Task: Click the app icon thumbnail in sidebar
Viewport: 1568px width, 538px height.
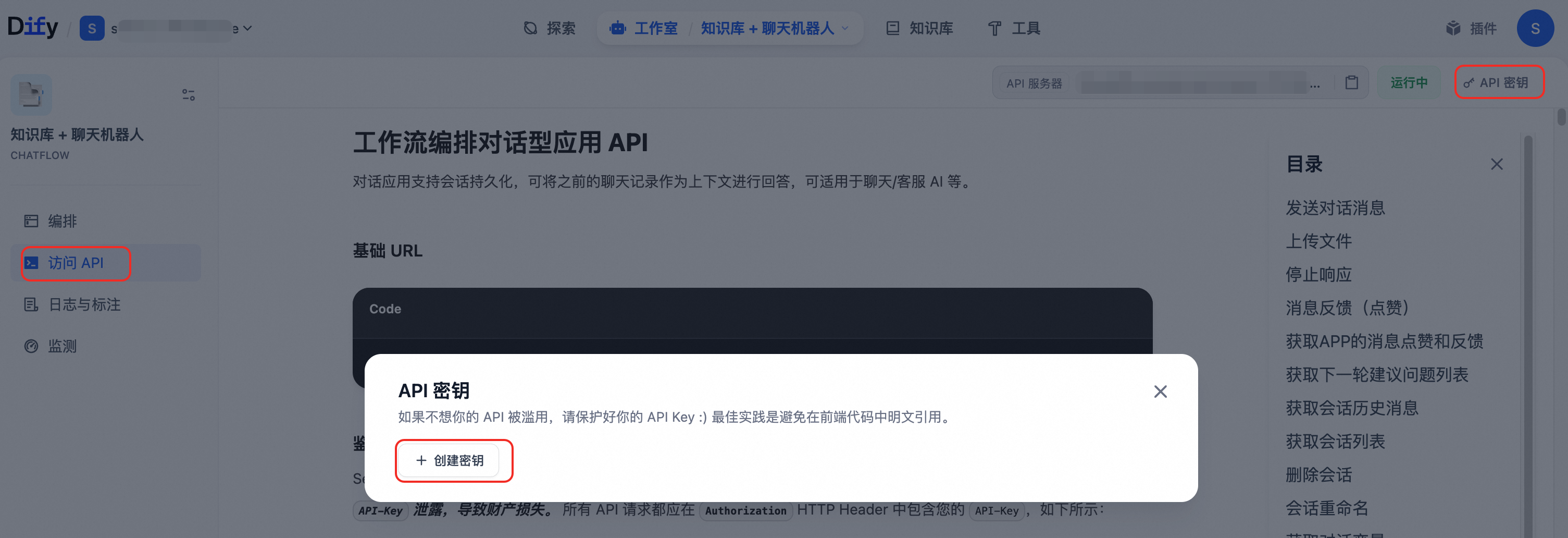Action: click(31, 94)
